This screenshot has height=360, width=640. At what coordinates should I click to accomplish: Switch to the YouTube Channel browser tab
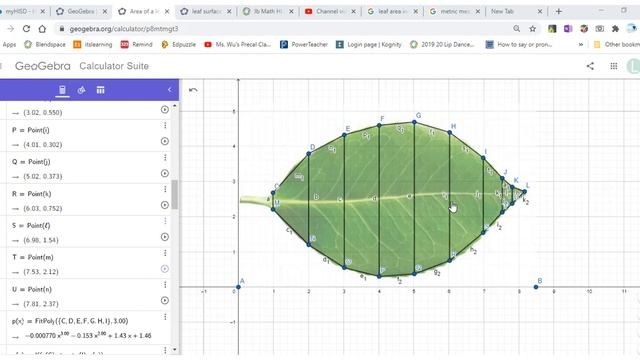[330, 11]
